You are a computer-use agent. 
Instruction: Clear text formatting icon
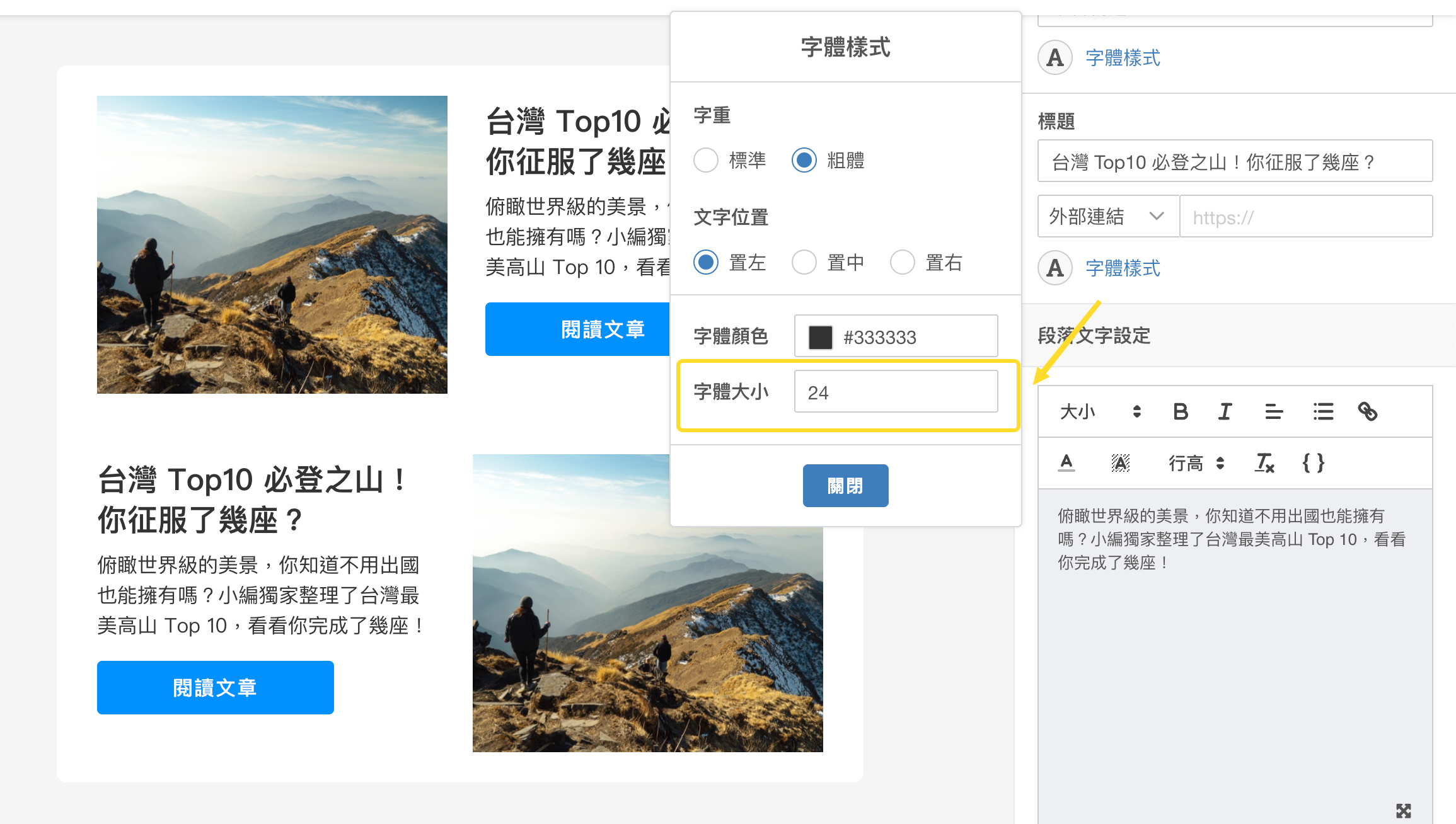click(x=1264, y=463)
